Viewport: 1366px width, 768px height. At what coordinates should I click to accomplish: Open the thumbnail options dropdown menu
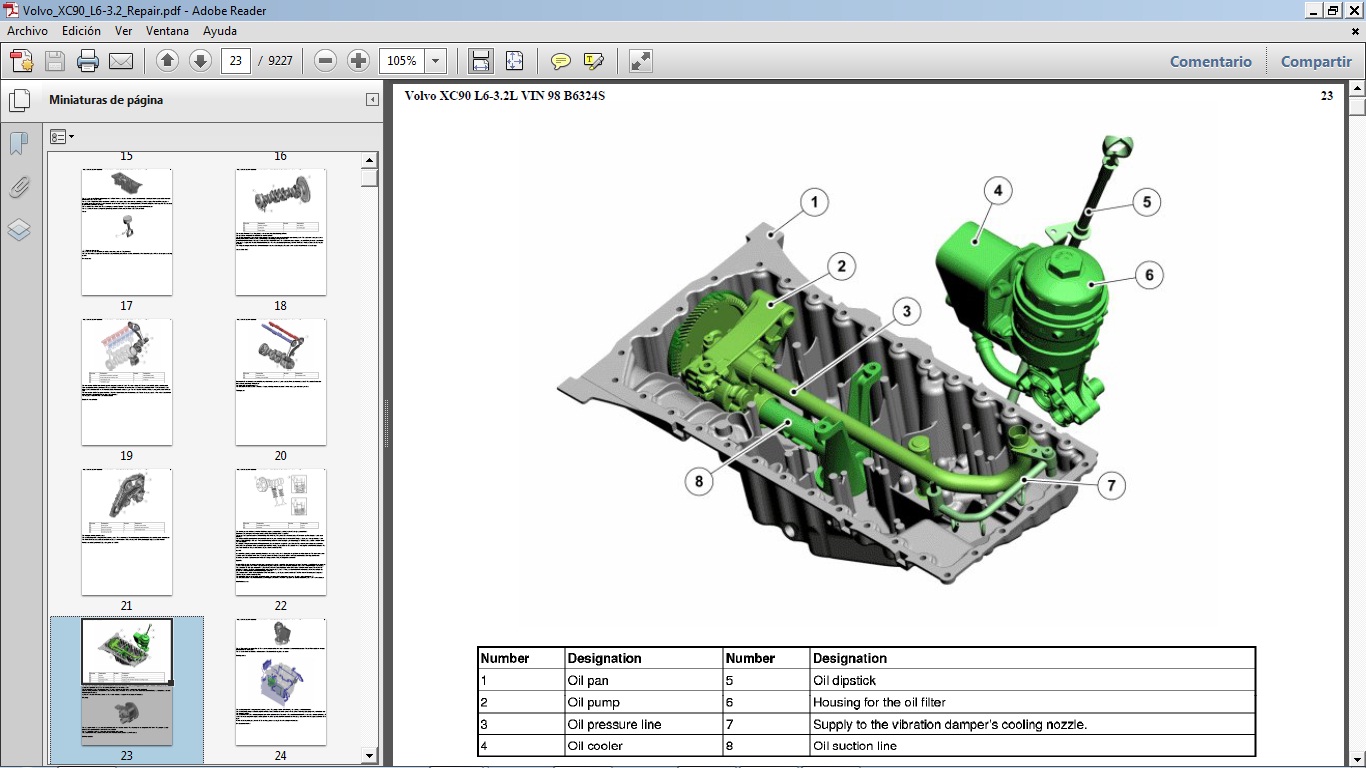tap(62, 137)
